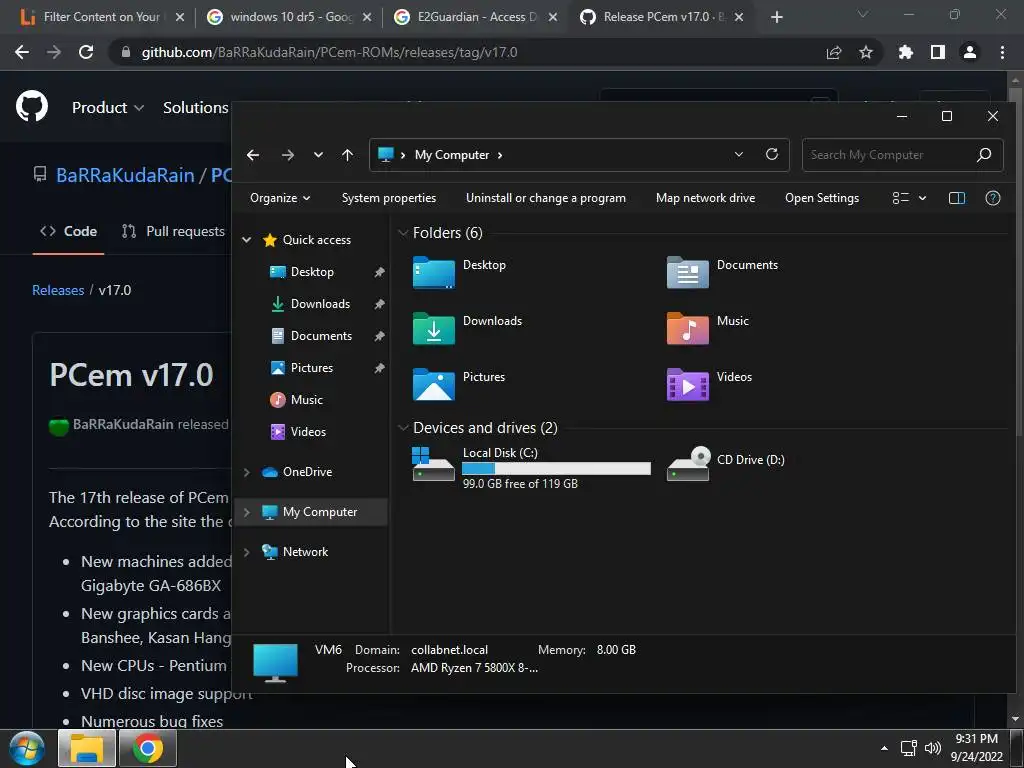Screen dimensions: 1024x768
Task: Open a new Chrome tab
Action: [776, 17]
